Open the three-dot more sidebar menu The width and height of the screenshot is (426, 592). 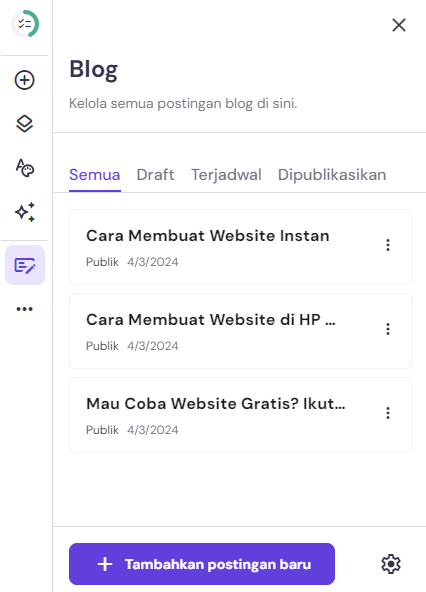click(x=25, y=309)
